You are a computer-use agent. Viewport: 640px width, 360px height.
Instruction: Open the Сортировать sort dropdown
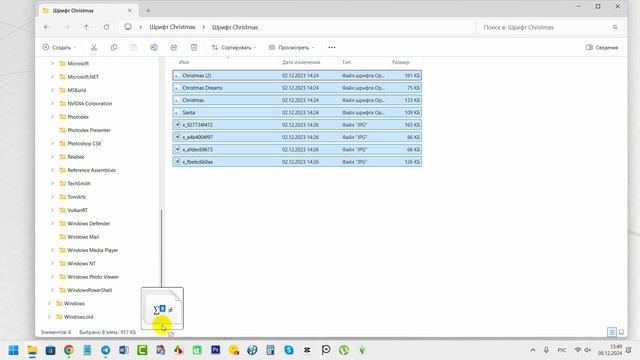coord(234,48)
